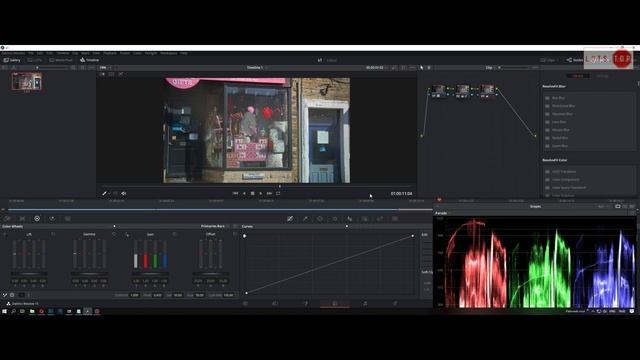Toggle the Gallery panel
Screen dimensions: 640x360
[12, 60]
